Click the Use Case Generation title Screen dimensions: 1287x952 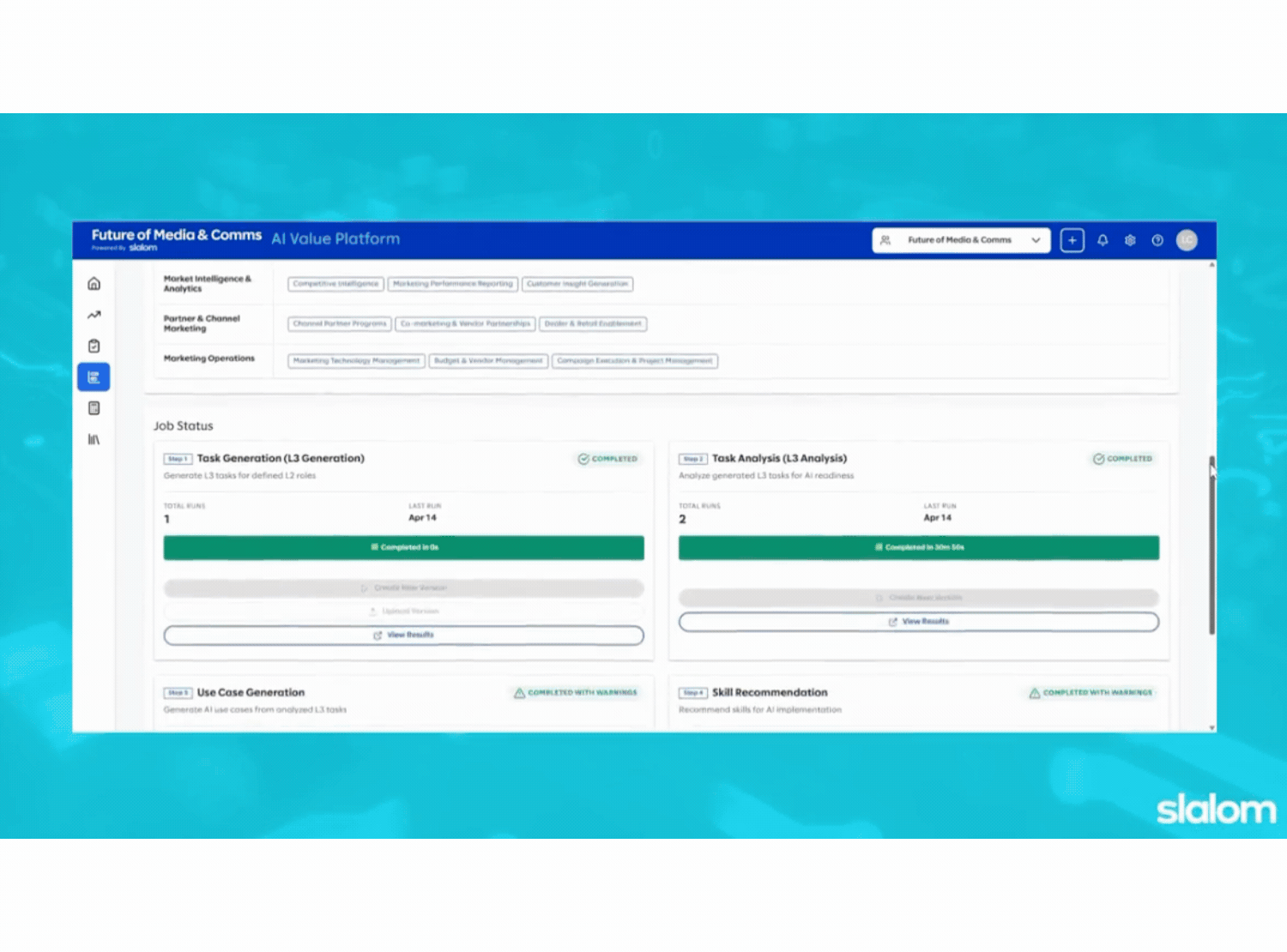pos(251,693)
